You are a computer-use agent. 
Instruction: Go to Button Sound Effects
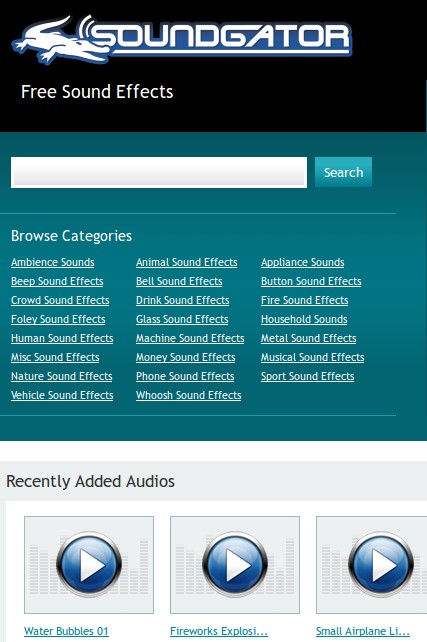311,281
